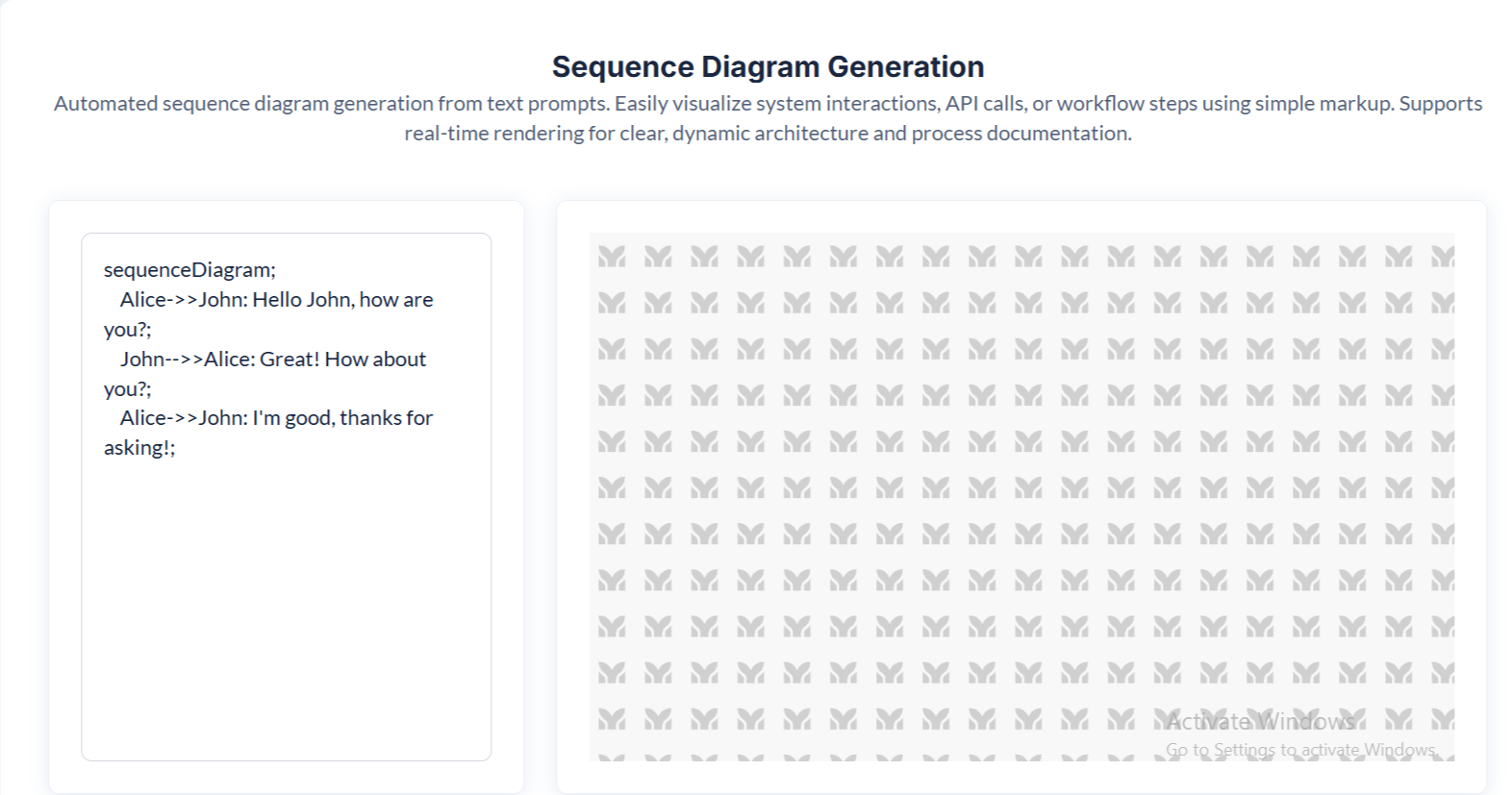This screenshot has width=1512, height=795.
Task: Click the 'sequenceDiagram;' line in the editor
Action: coord(189,270)
